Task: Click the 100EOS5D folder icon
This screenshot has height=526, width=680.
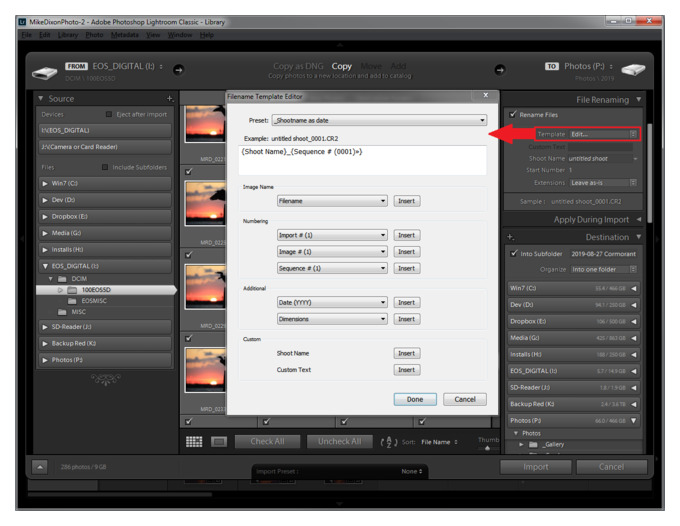Action: click(73, 290)
